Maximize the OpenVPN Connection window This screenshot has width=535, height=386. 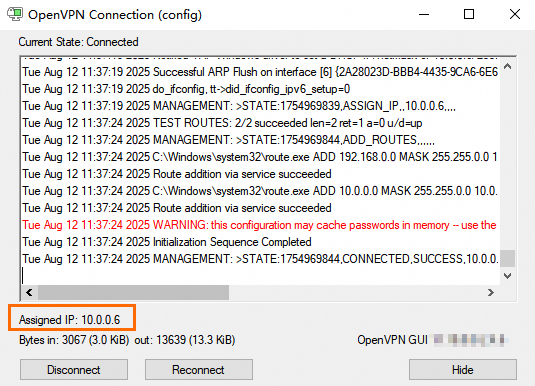(x=469, y=14)
